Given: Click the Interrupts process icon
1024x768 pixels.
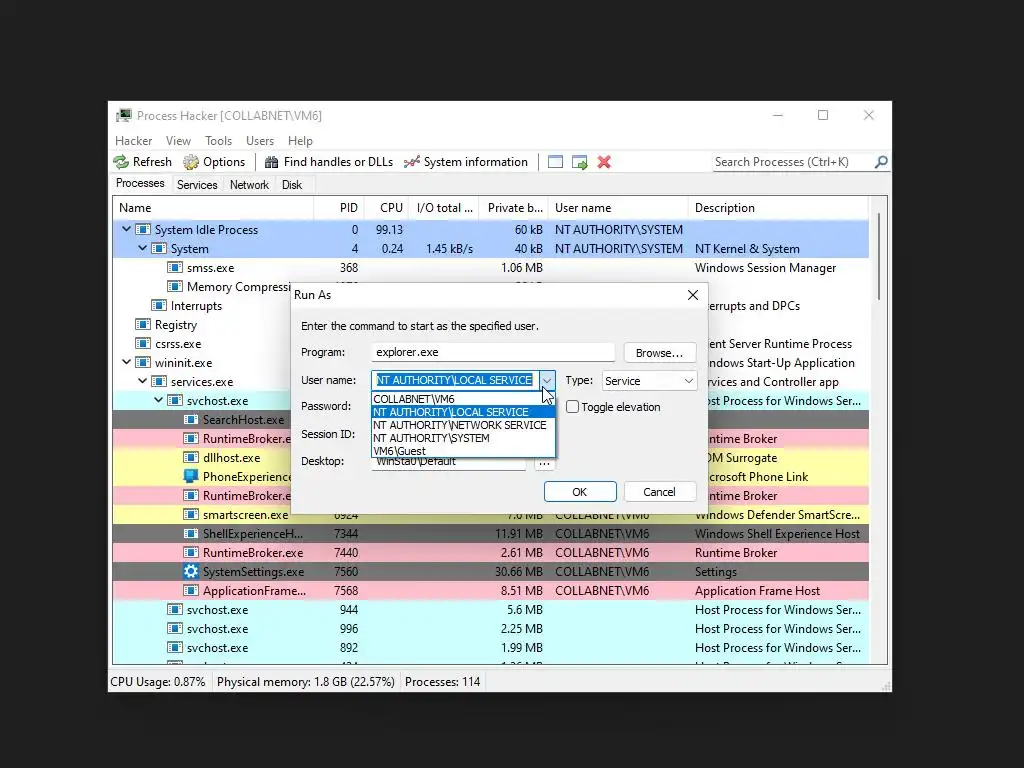Looking at the screenshot, I should [159, 306].
